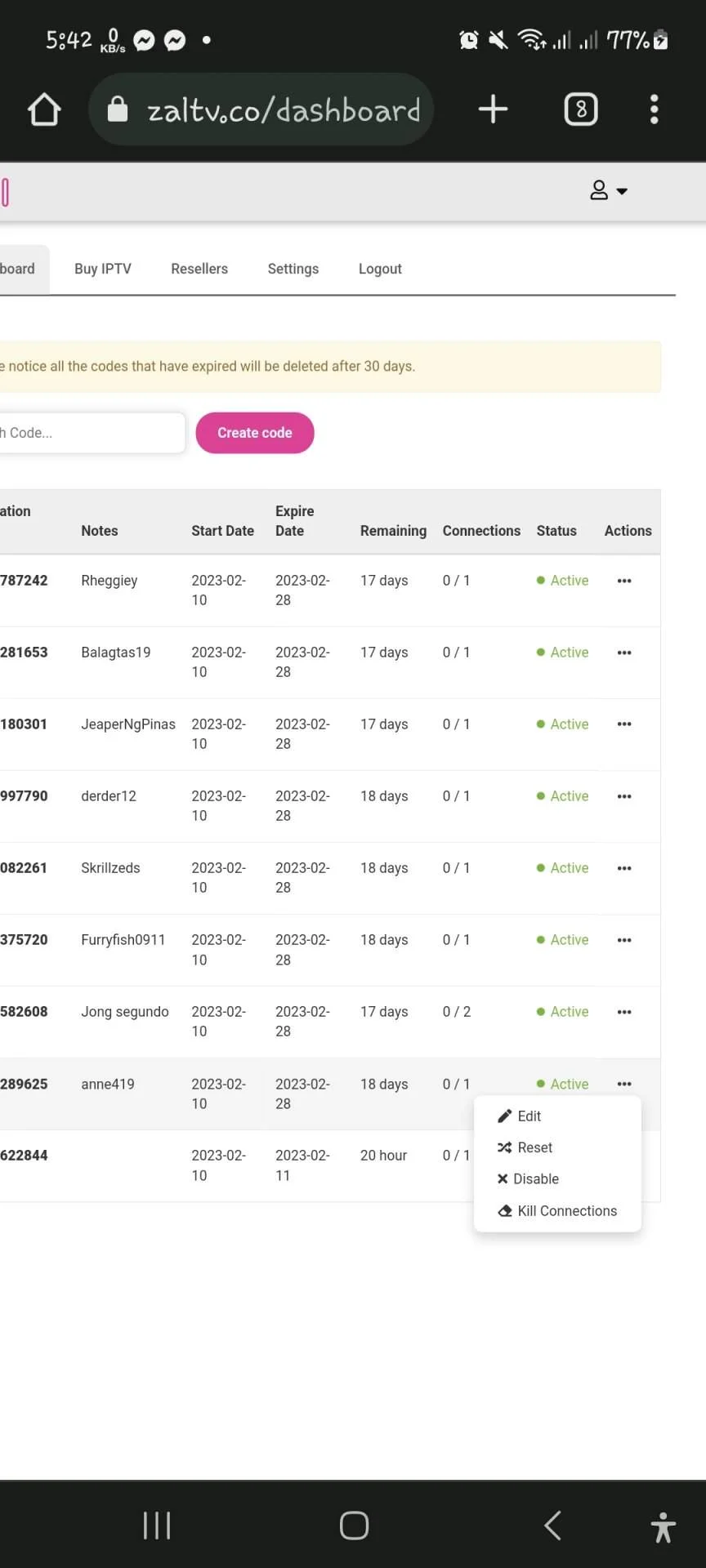This screenshot has height=1568, width=706.
Task: Click the Expire Date column header
Action: click(295, 521)
